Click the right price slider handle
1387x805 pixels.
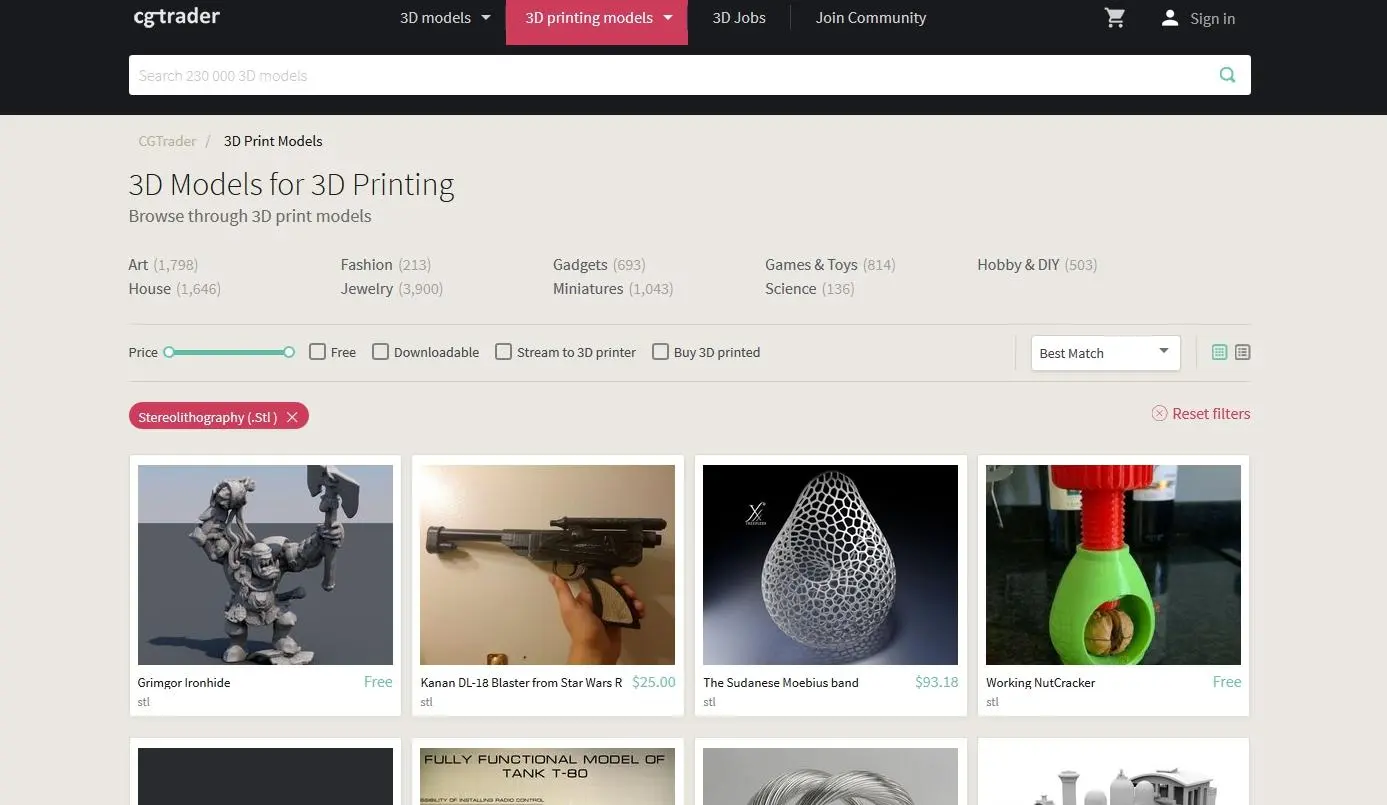click(289, 352)
